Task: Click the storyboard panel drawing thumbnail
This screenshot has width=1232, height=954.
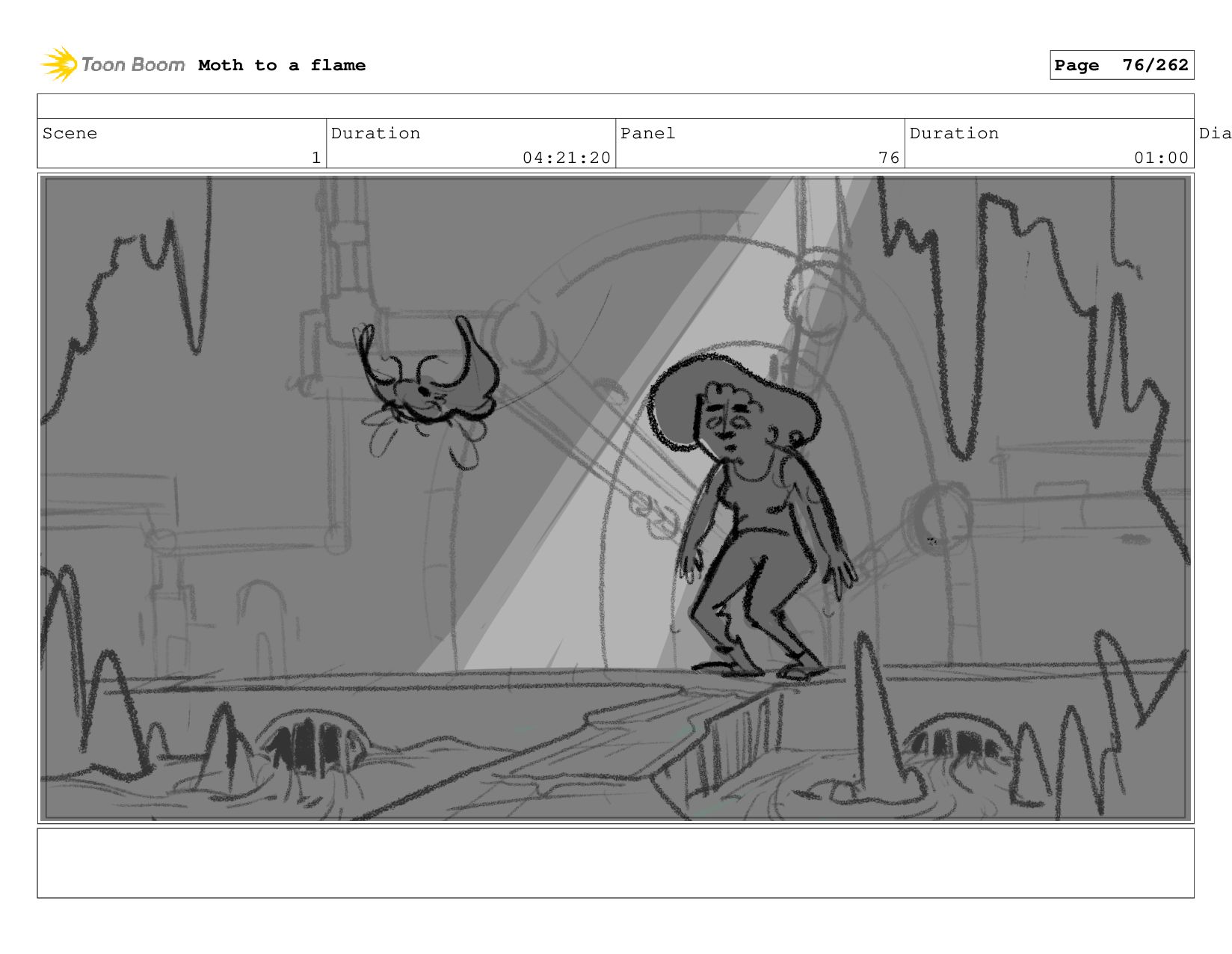Action: [615, 498]
